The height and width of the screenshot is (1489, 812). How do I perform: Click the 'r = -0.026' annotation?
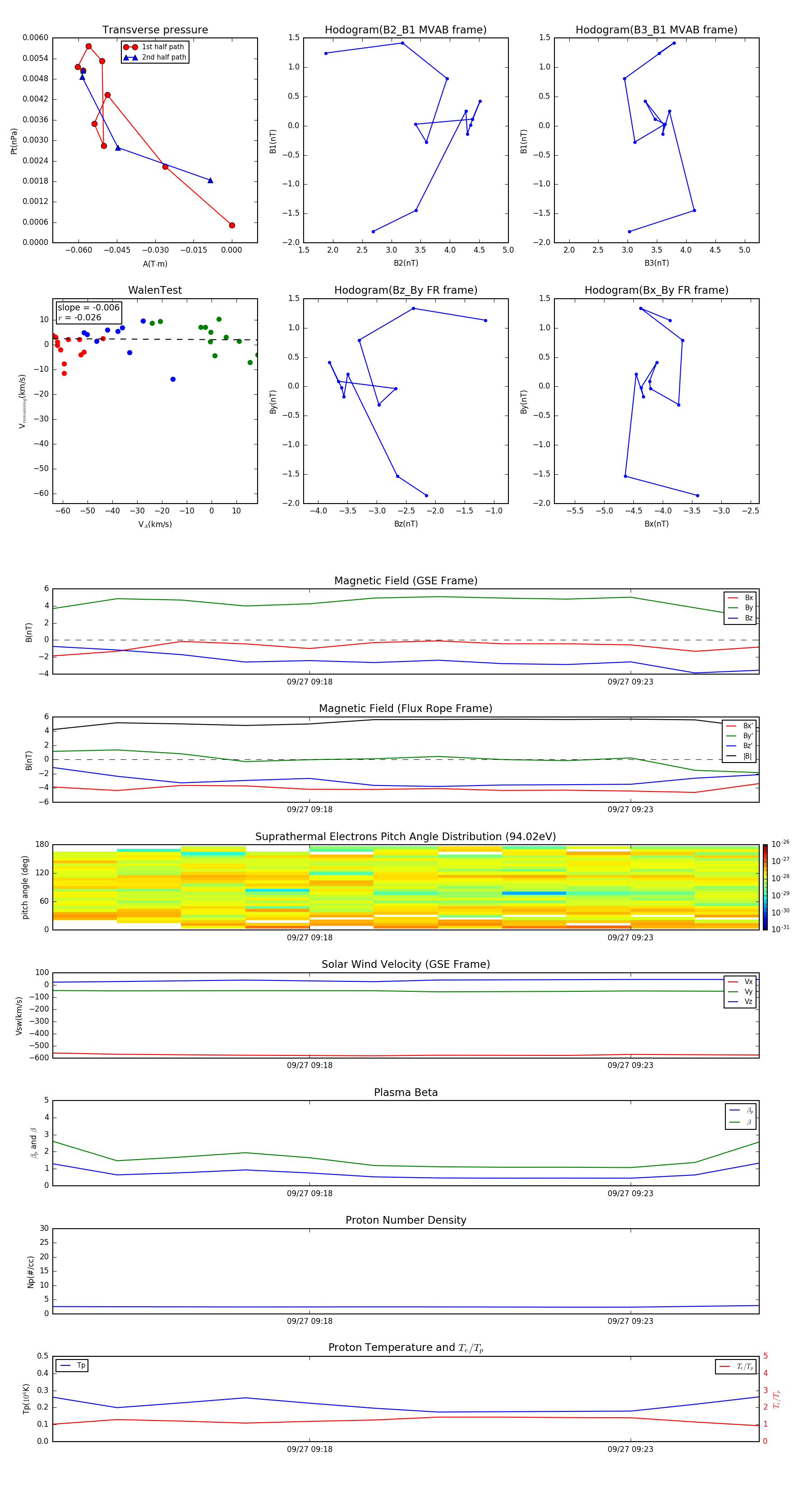click(x=80, y=317)
